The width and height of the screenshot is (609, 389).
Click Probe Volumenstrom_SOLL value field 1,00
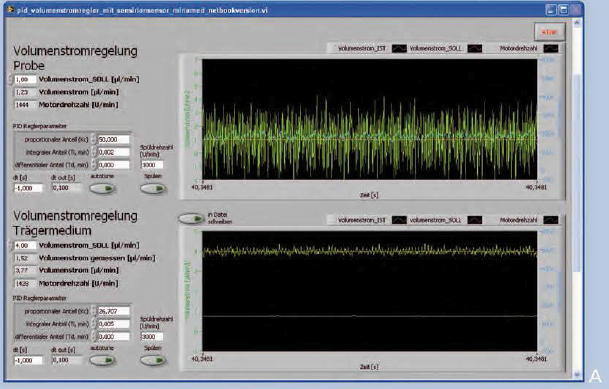point(25,80)
